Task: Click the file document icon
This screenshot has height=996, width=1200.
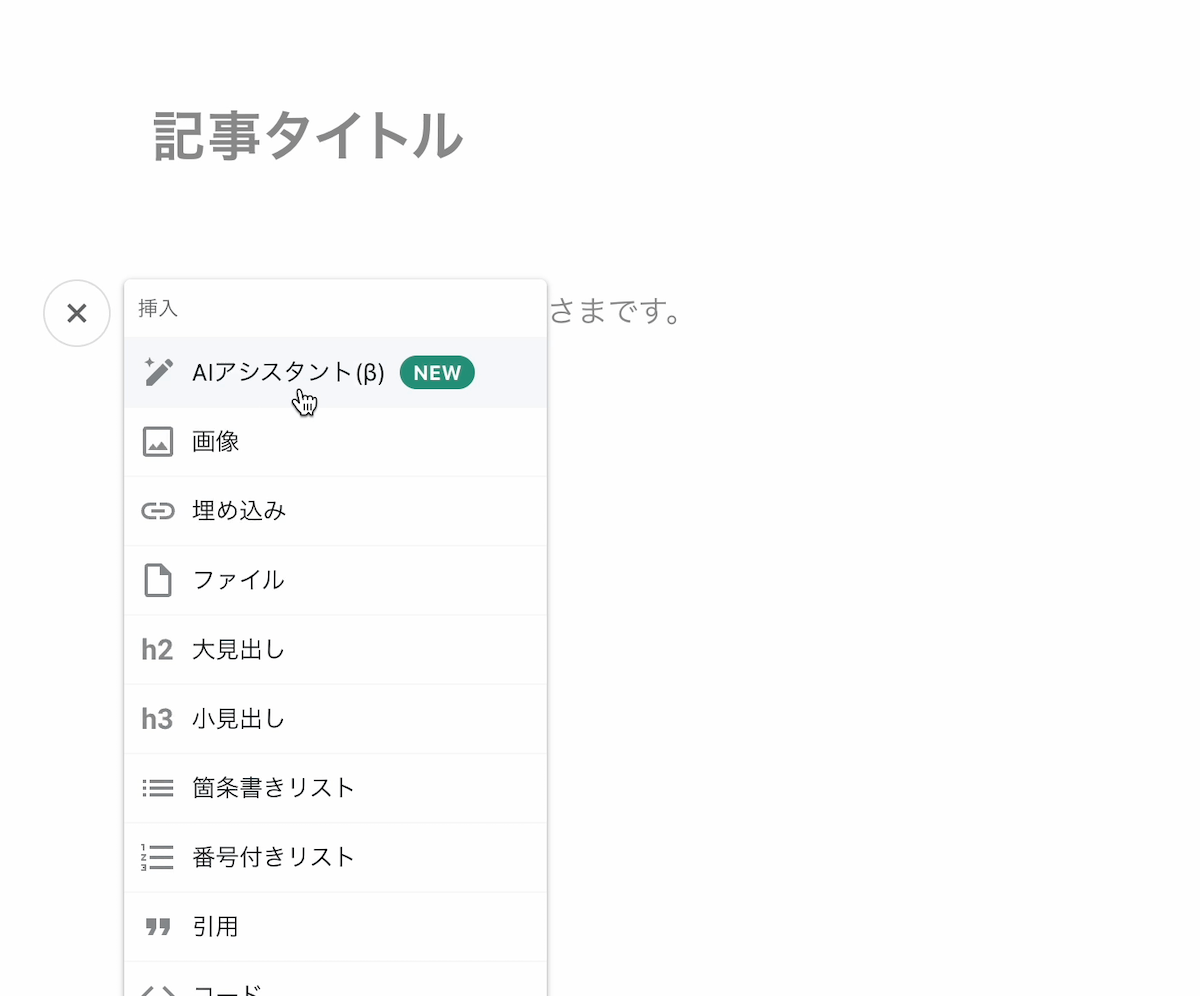Action: (158, 580)
